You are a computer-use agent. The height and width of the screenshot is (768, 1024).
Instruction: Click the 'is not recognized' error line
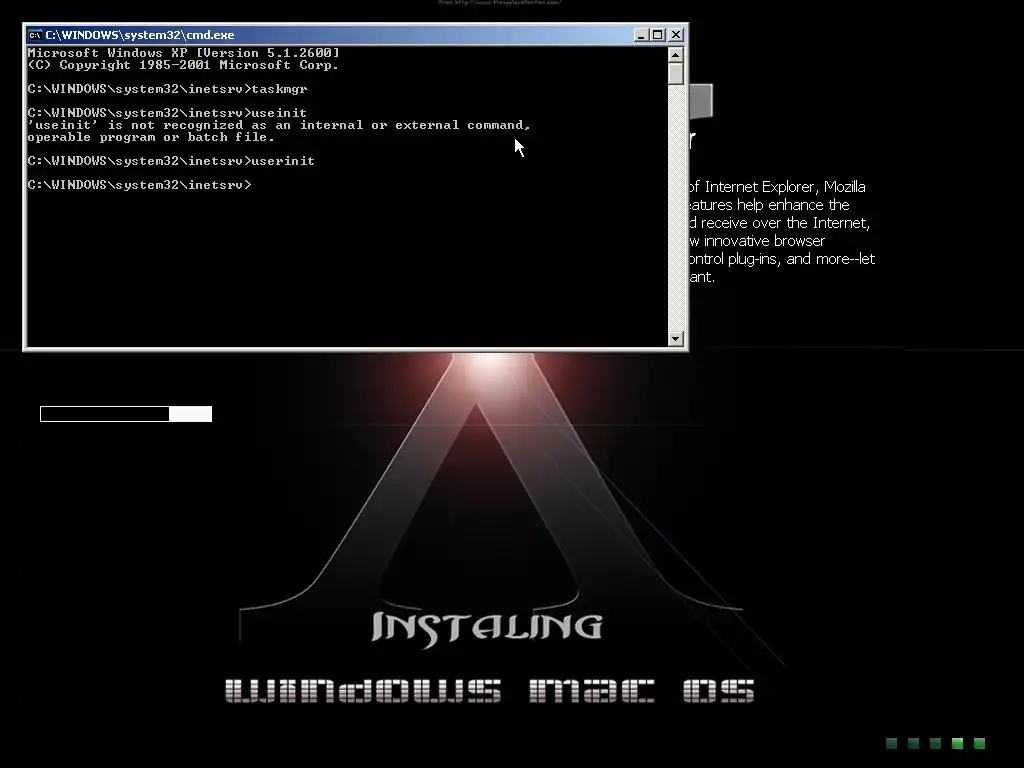(279, 125)
